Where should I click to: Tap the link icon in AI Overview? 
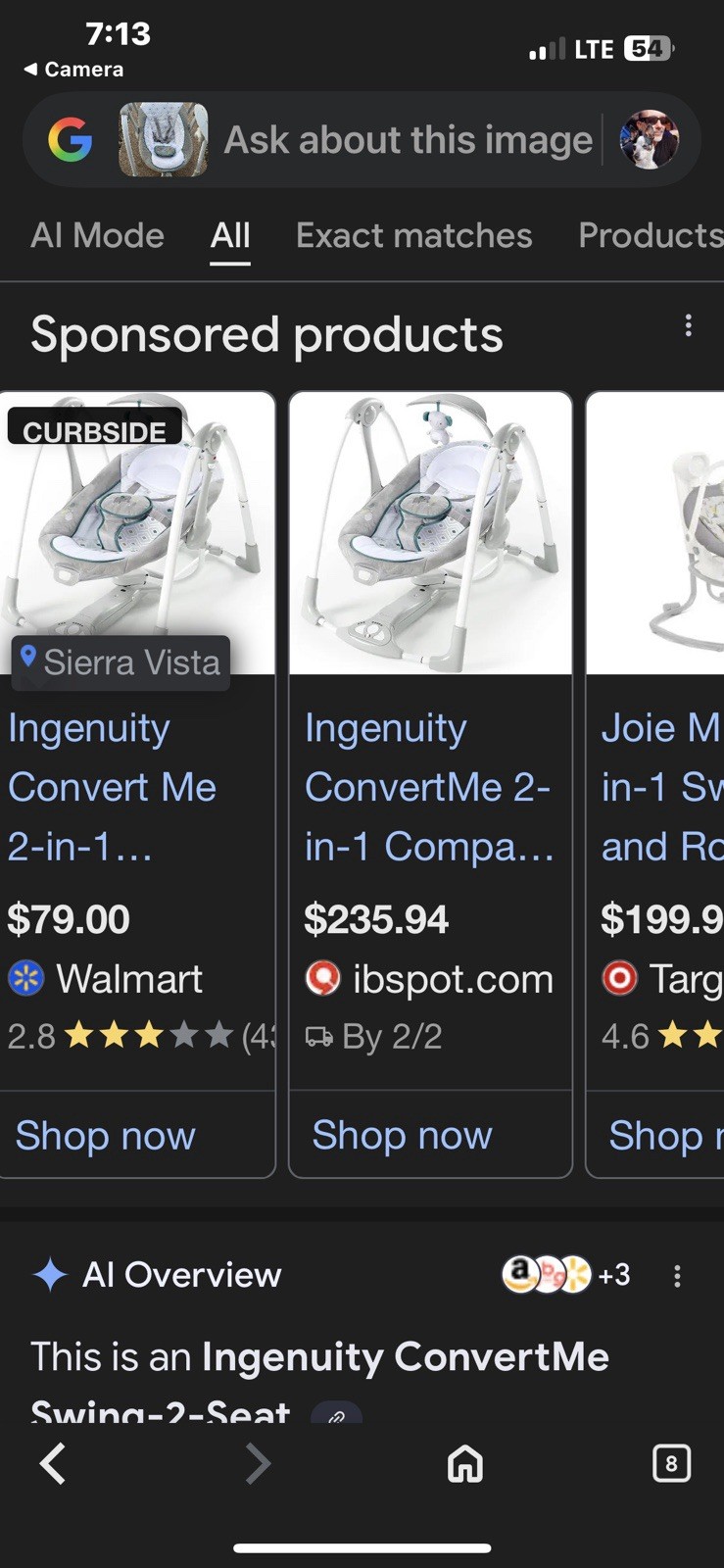point(336,1414)
